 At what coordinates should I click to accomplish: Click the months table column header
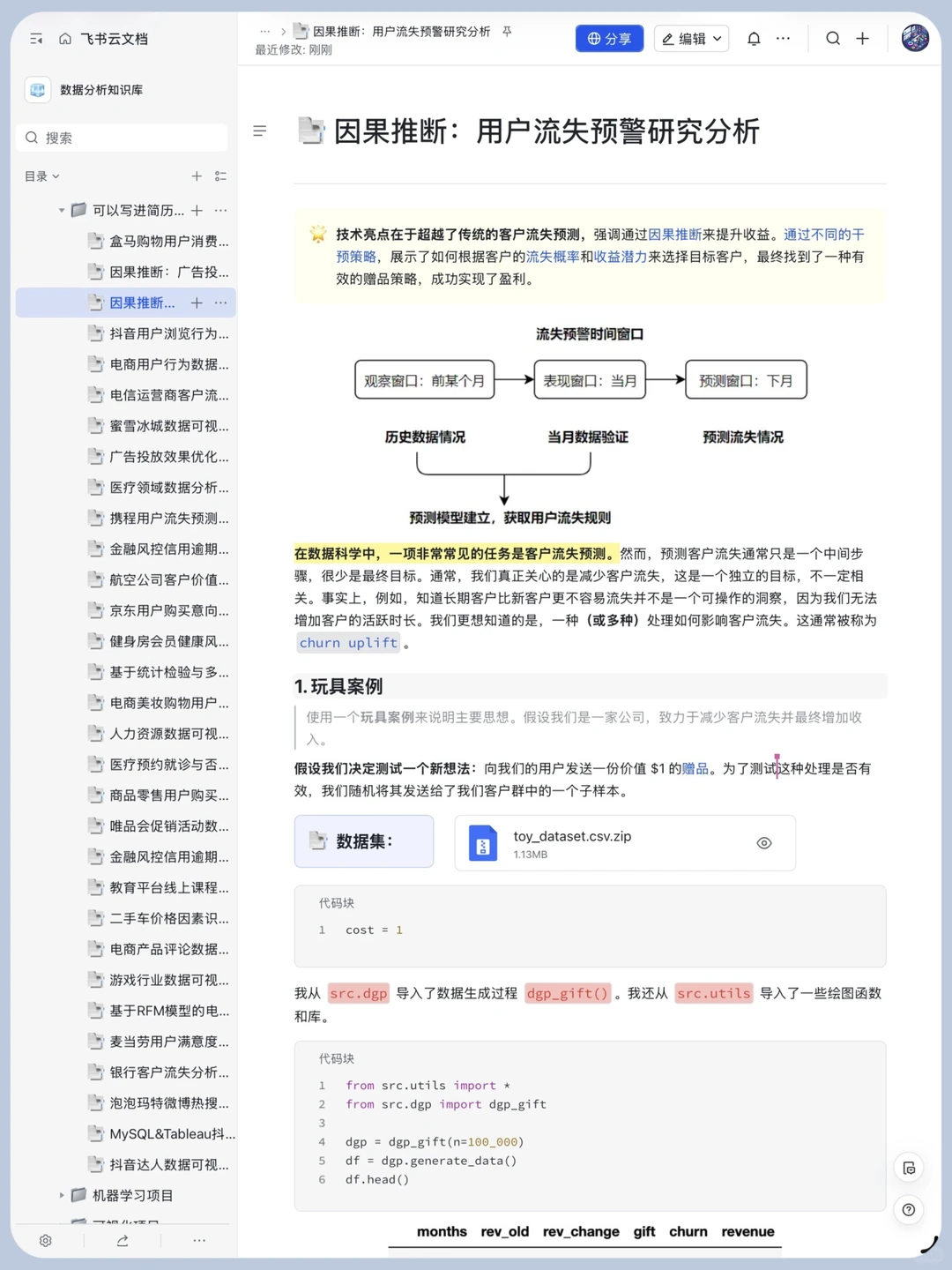coord(442,1232)
